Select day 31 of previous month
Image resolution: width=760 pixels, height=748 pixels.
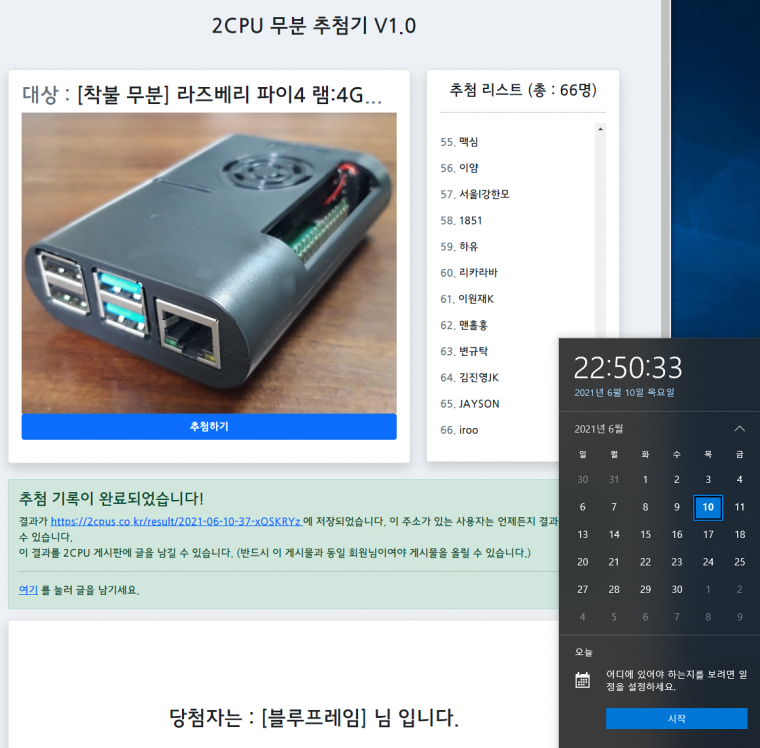click(614, 479)
